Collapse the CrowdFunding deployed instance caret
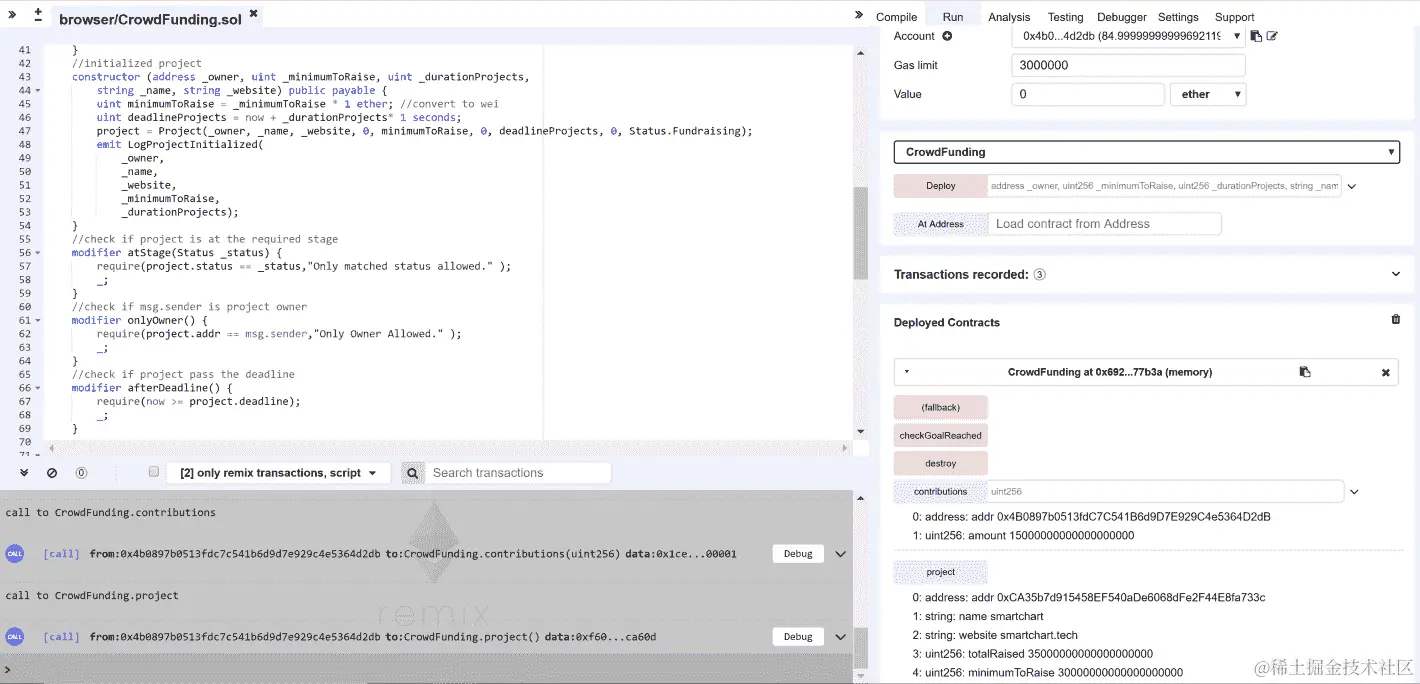Image resolution: width=1420 pixels, height=684 pixels. 907,372
